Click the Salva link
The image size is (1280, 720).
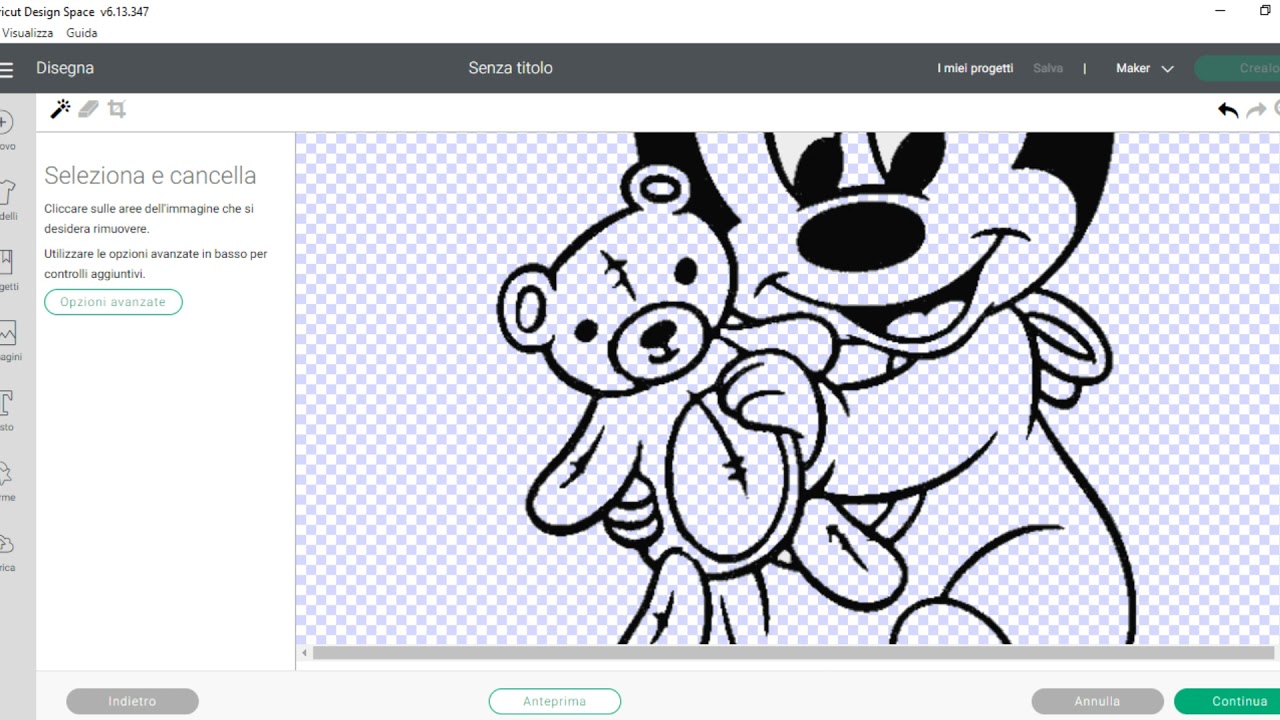1048,68
